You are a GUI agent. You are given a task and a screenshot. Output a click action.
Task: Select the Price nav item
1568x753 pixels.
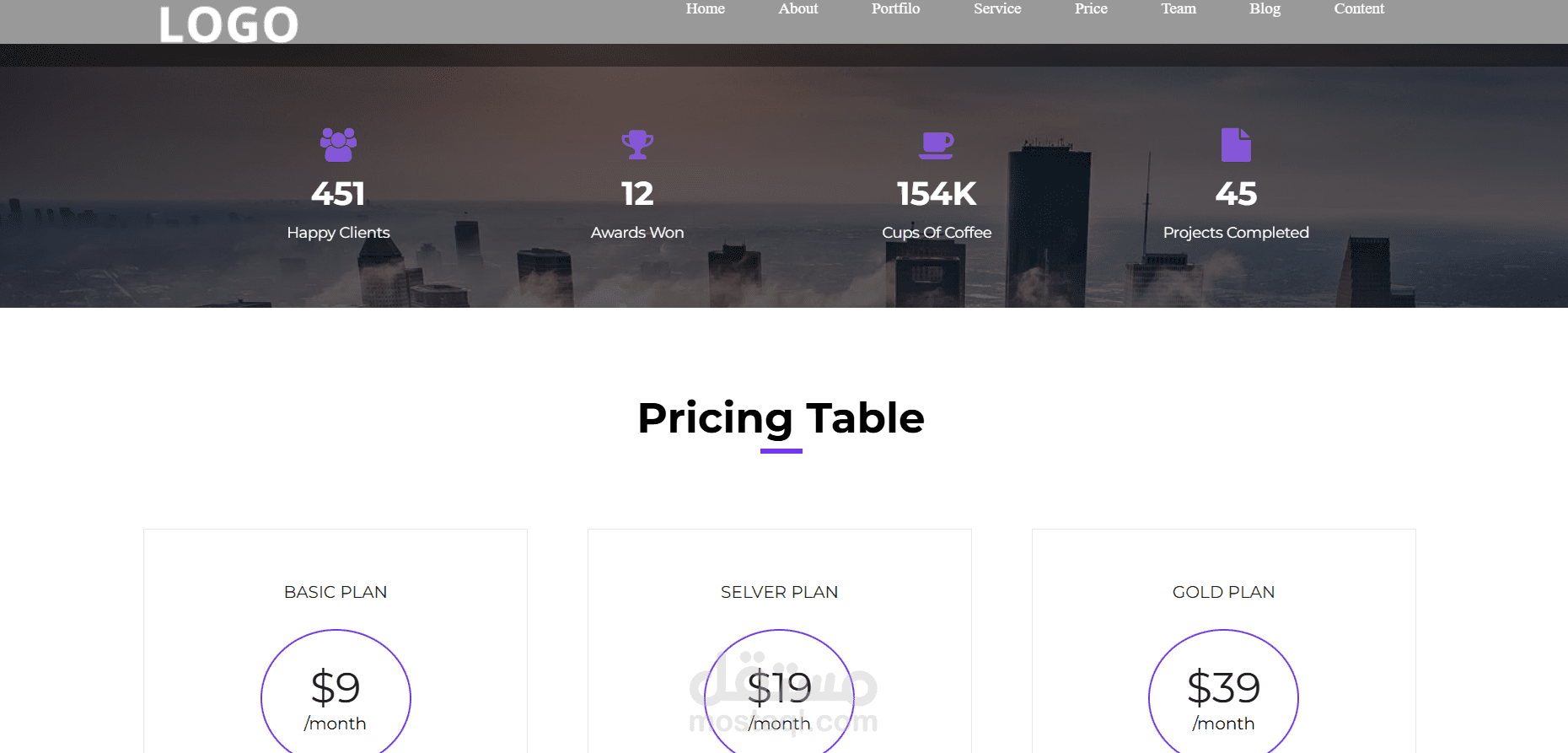tap(1091, 8)
